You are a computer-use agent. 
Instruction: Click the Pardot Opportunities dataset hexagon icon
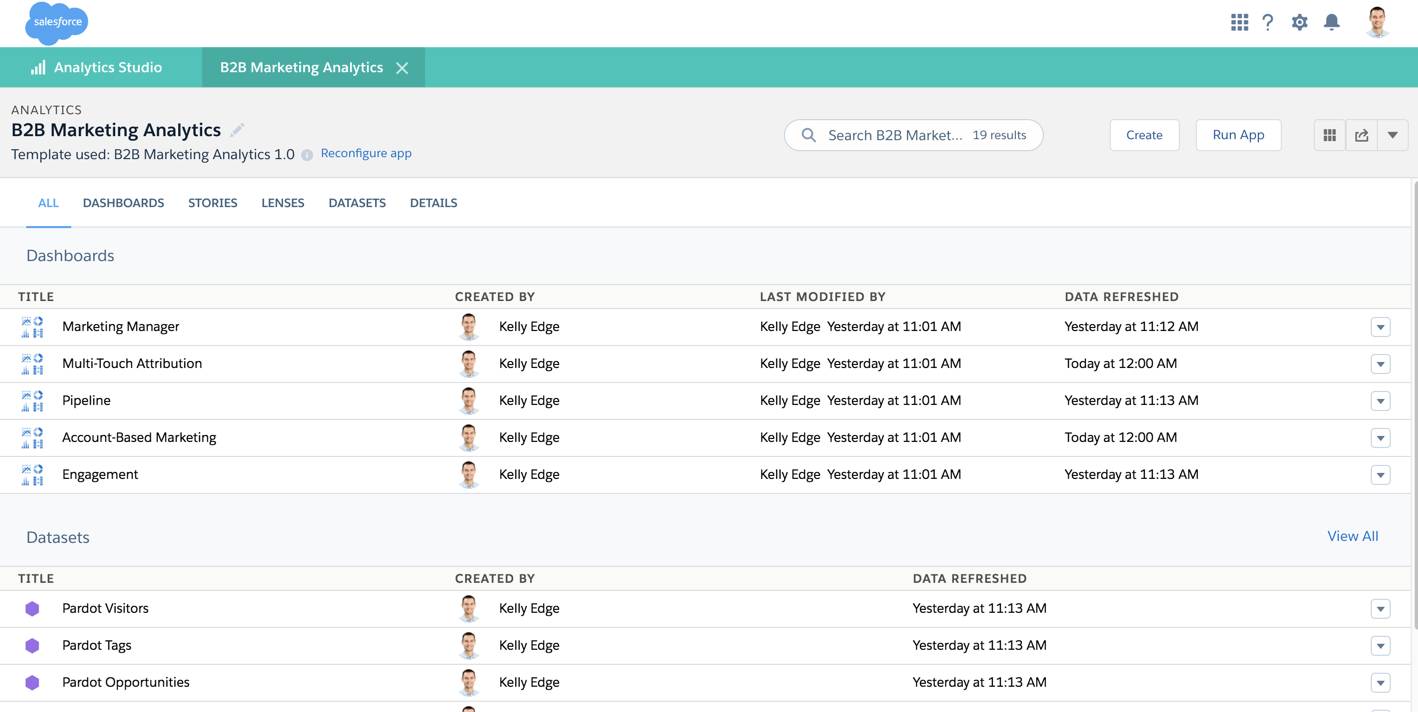pyautogui.click(x=32, y=683)
